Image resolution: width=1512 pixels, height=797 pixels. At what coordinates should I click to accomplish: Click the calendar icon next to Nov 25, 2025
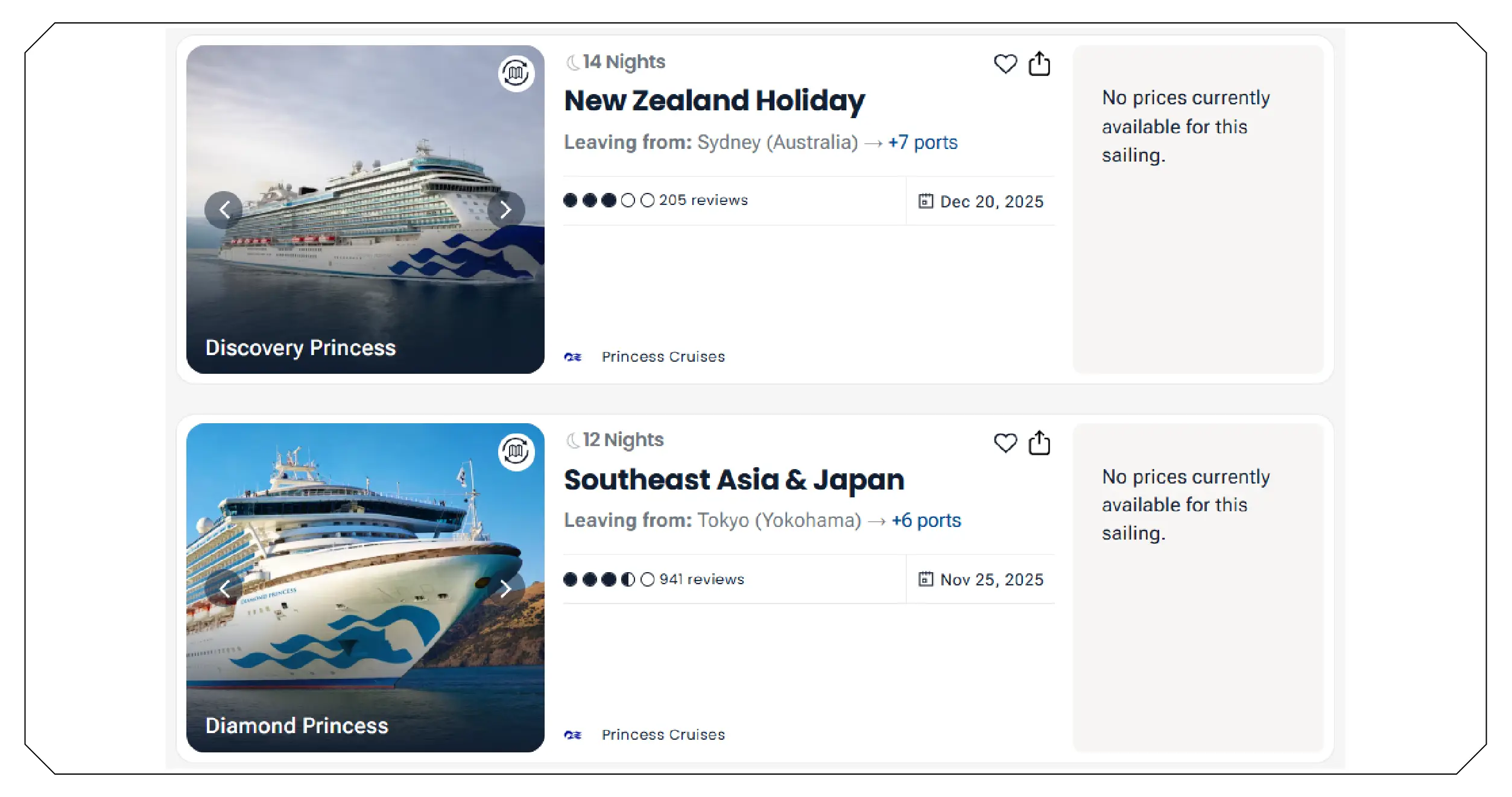926,579
